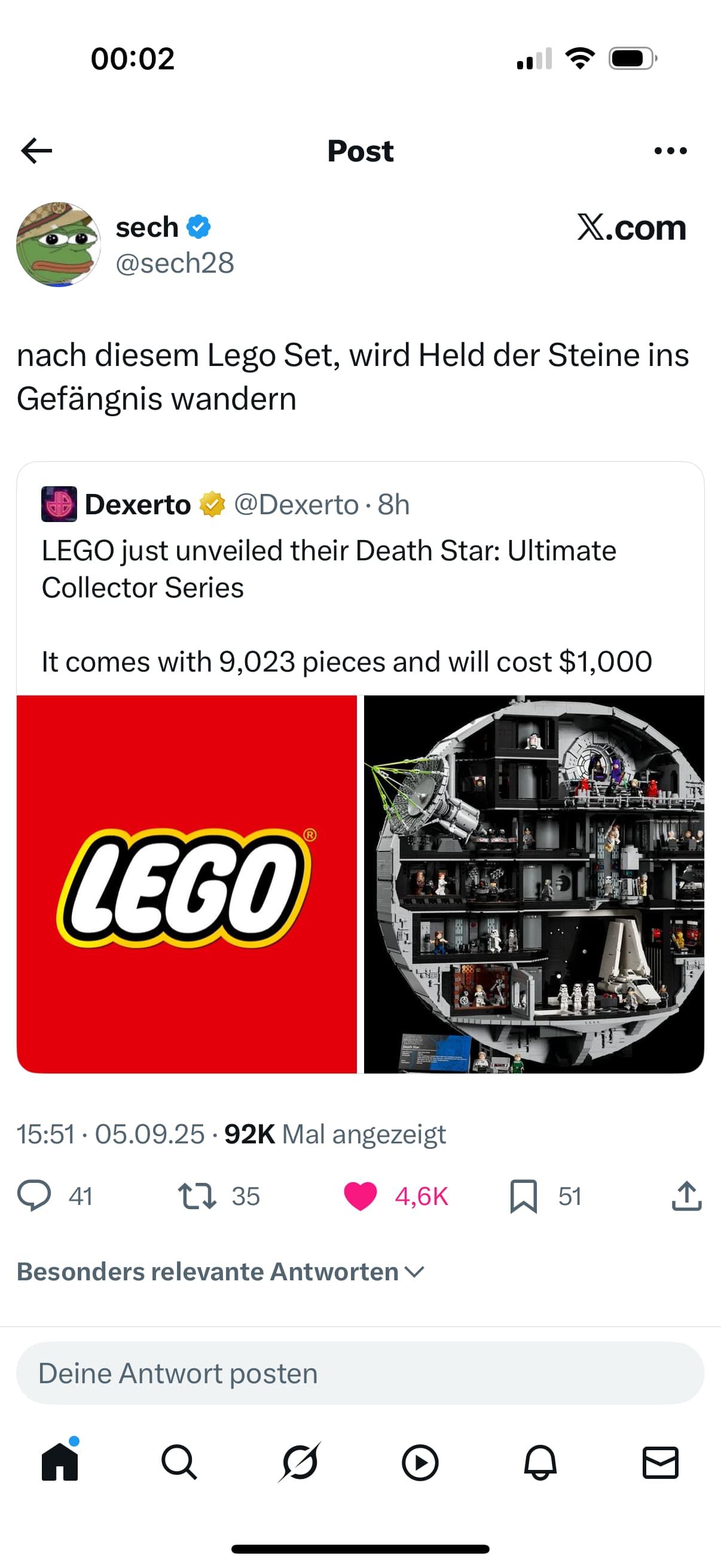Go to the Home tab
The image size is (721, 1568).
click(x=60, y=1462)
